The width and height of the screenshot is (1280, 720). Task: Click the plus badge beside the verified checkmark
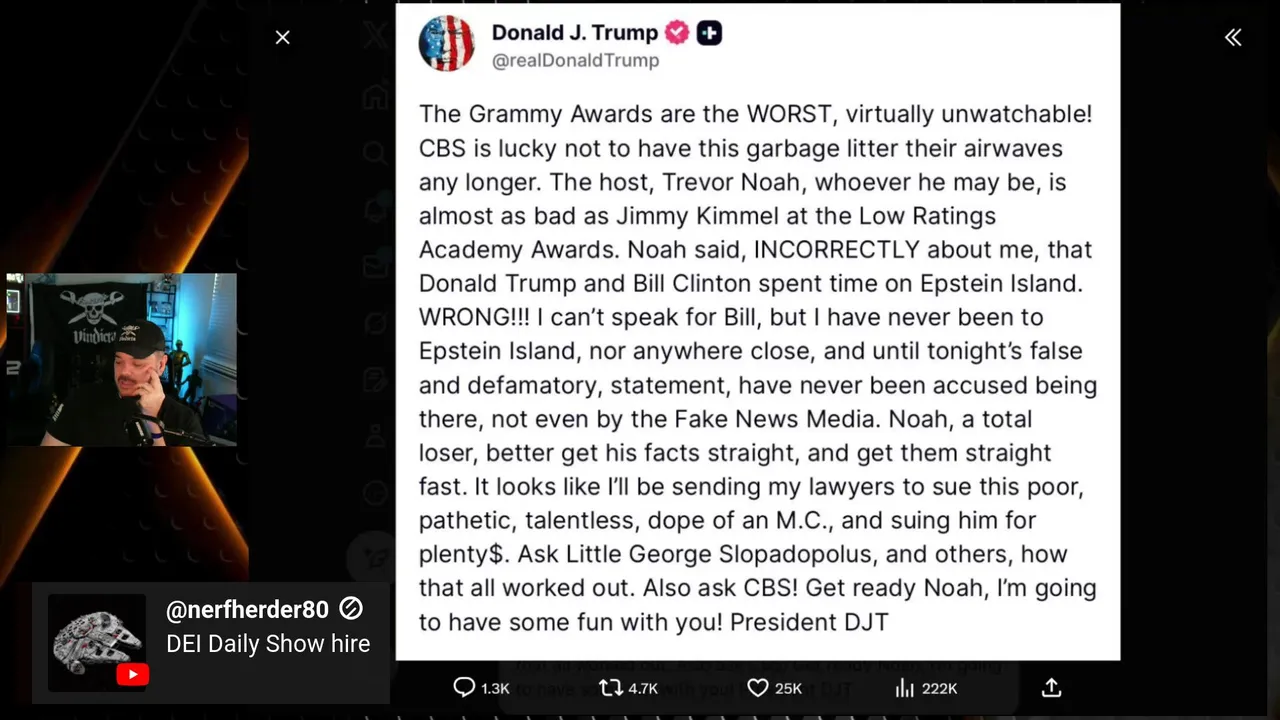tap(709, 33)
